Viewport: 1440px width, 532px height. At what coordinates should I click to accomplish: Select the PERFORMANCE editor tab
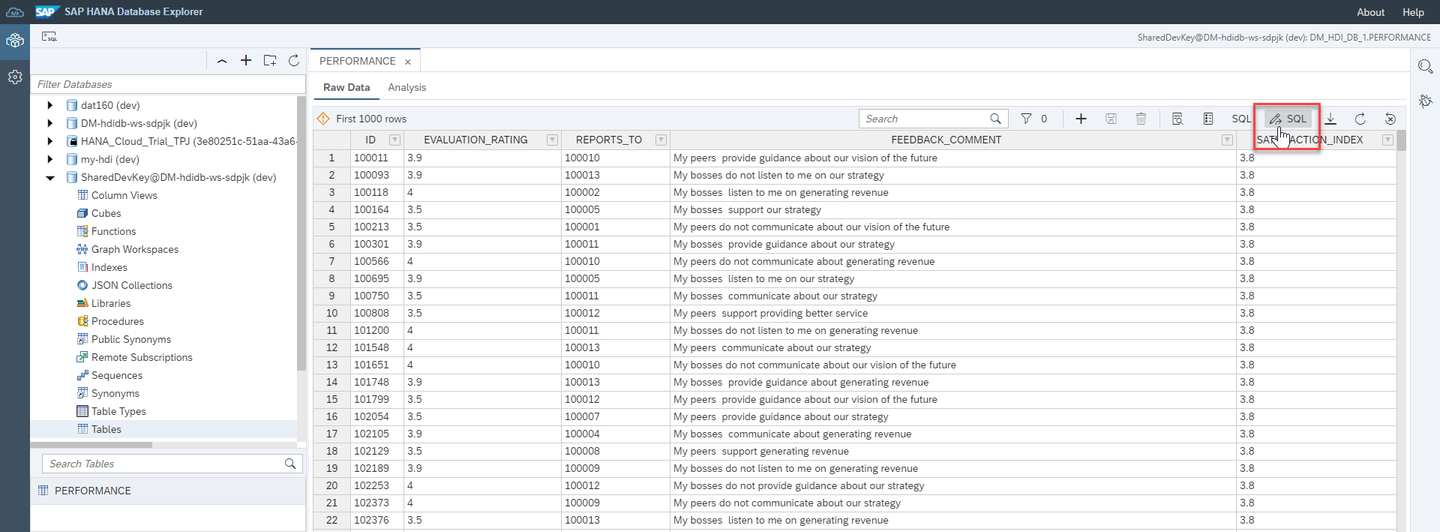[x=357, y=61]
